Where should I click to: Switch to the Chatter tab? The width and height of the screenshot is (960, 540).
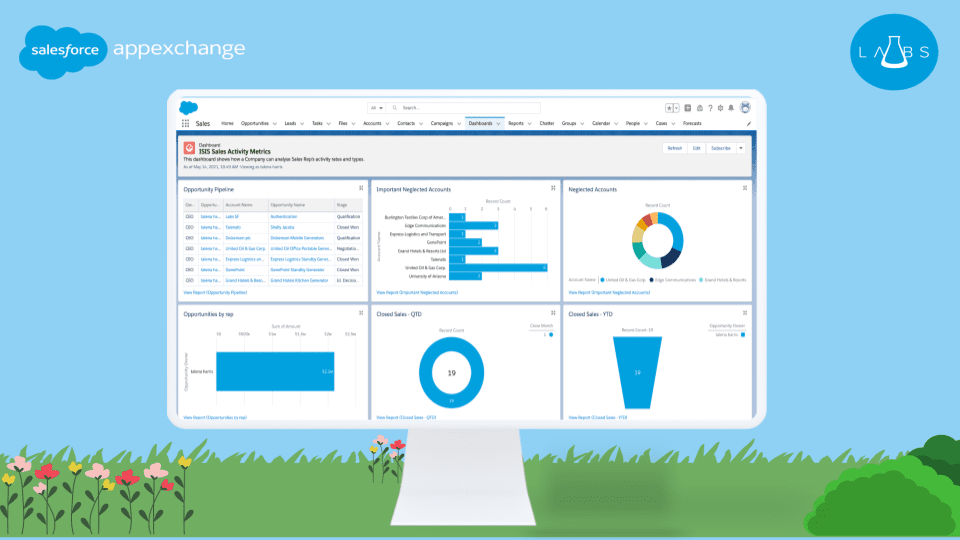pyautogui.click(x=546, y=124)
